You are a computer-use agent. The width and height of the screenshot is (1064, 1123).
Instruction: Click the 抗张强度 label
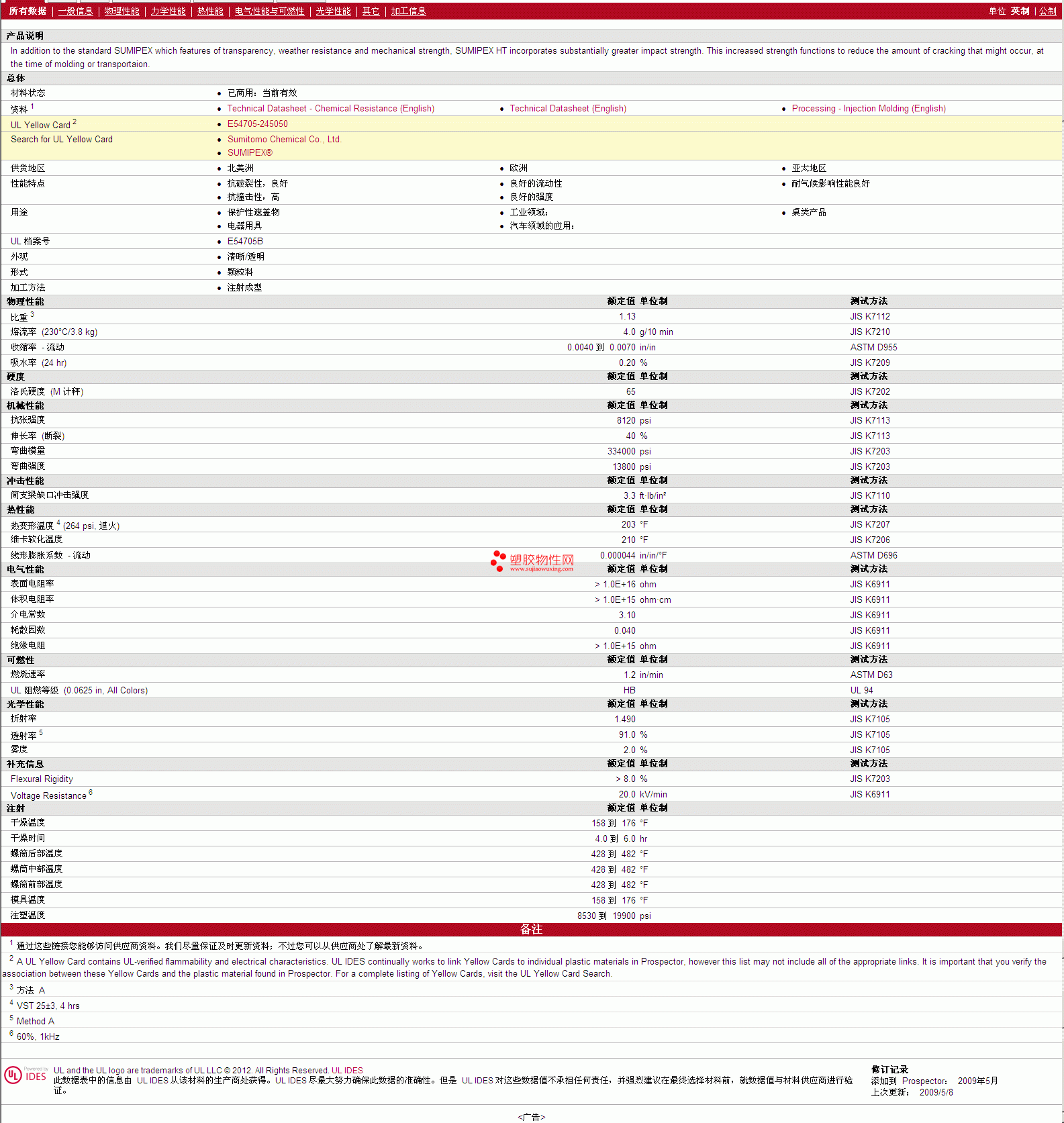[28, 420]
